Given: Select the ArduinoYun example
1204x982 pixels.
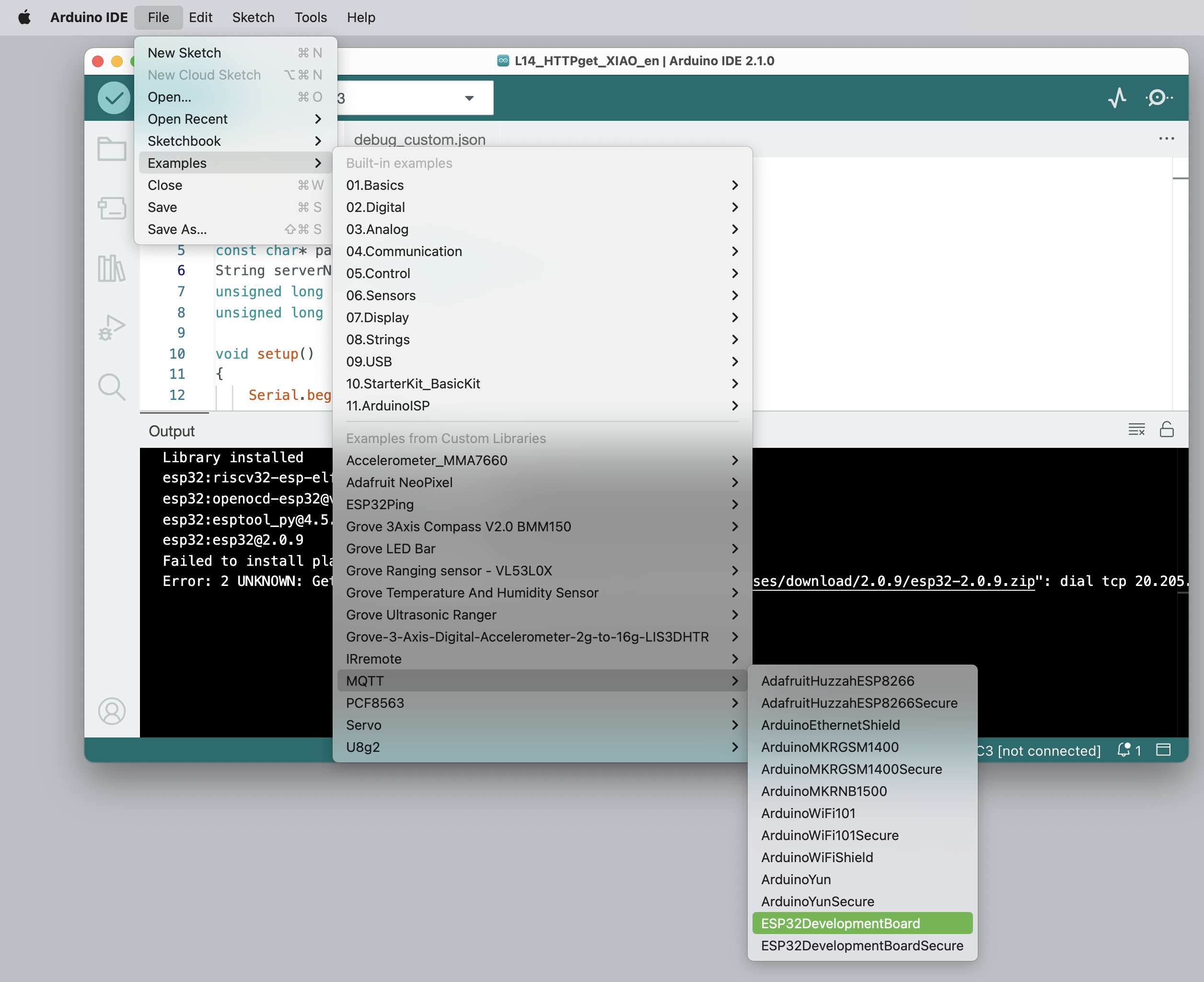Looking at the screenshot, I should (862, 879).
